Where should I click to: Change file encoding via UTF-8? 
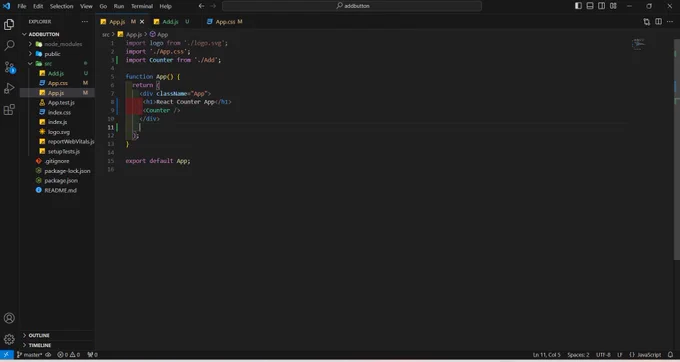603,355
